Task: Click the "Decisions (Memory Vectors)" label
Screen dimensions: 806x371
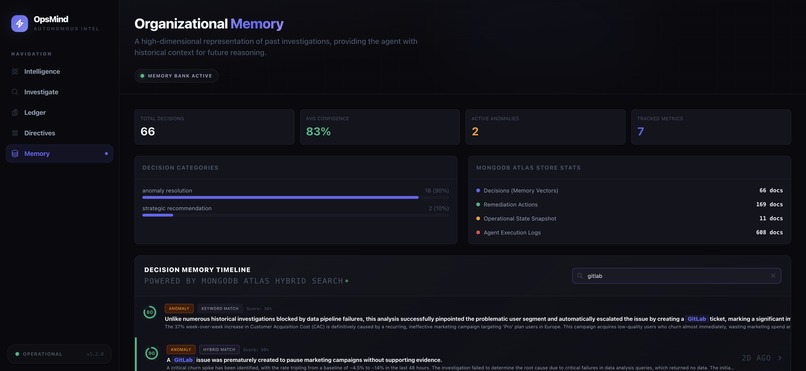Action: pos(521,191)
